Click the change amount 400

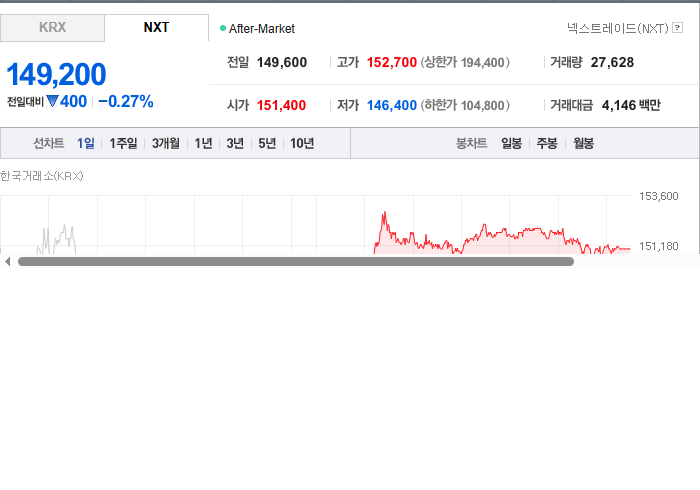click(x=74, y=101)
